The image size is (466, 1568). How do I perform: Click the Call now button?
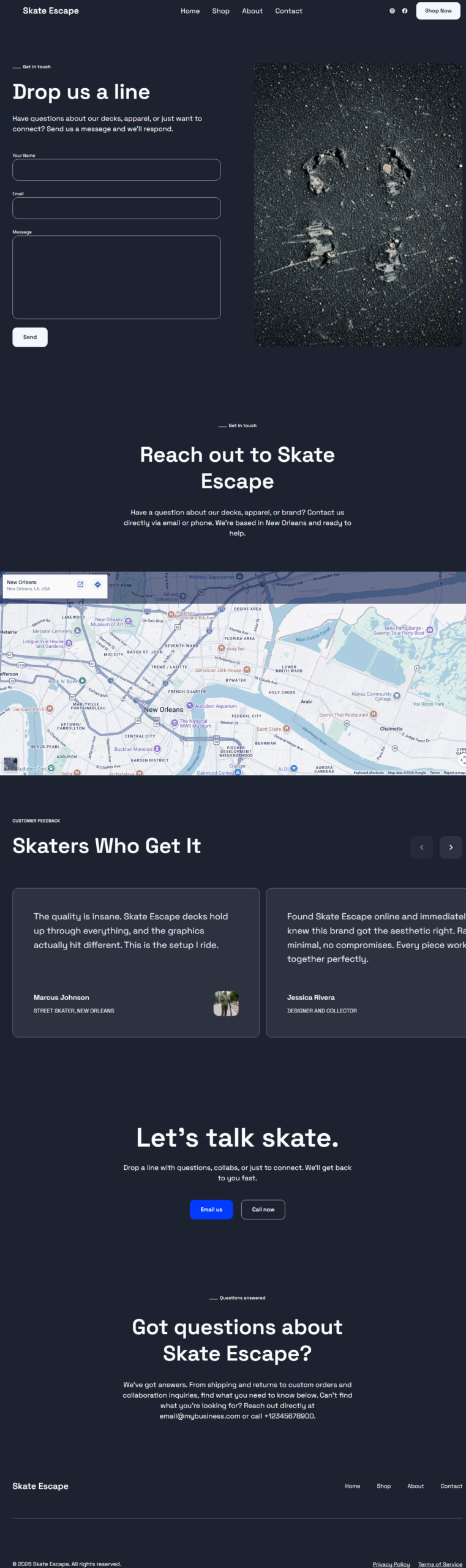(263, 1210)
